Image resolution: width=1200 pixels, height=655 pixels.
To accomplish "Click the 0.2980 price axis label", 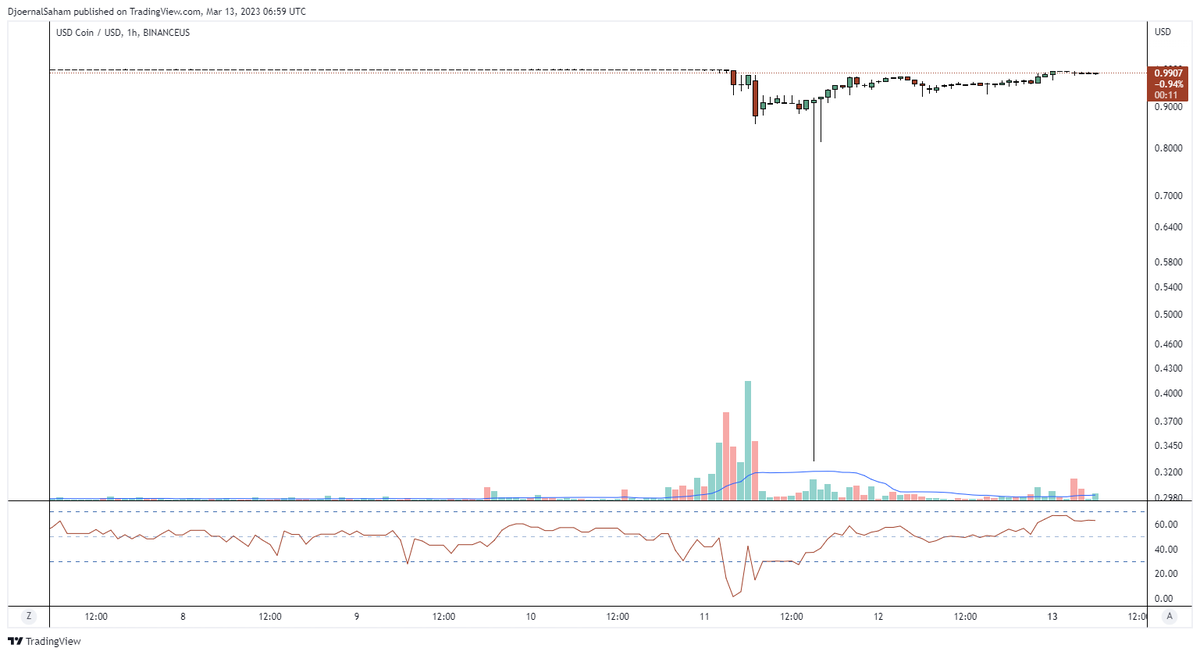I will pos(1169,497).
